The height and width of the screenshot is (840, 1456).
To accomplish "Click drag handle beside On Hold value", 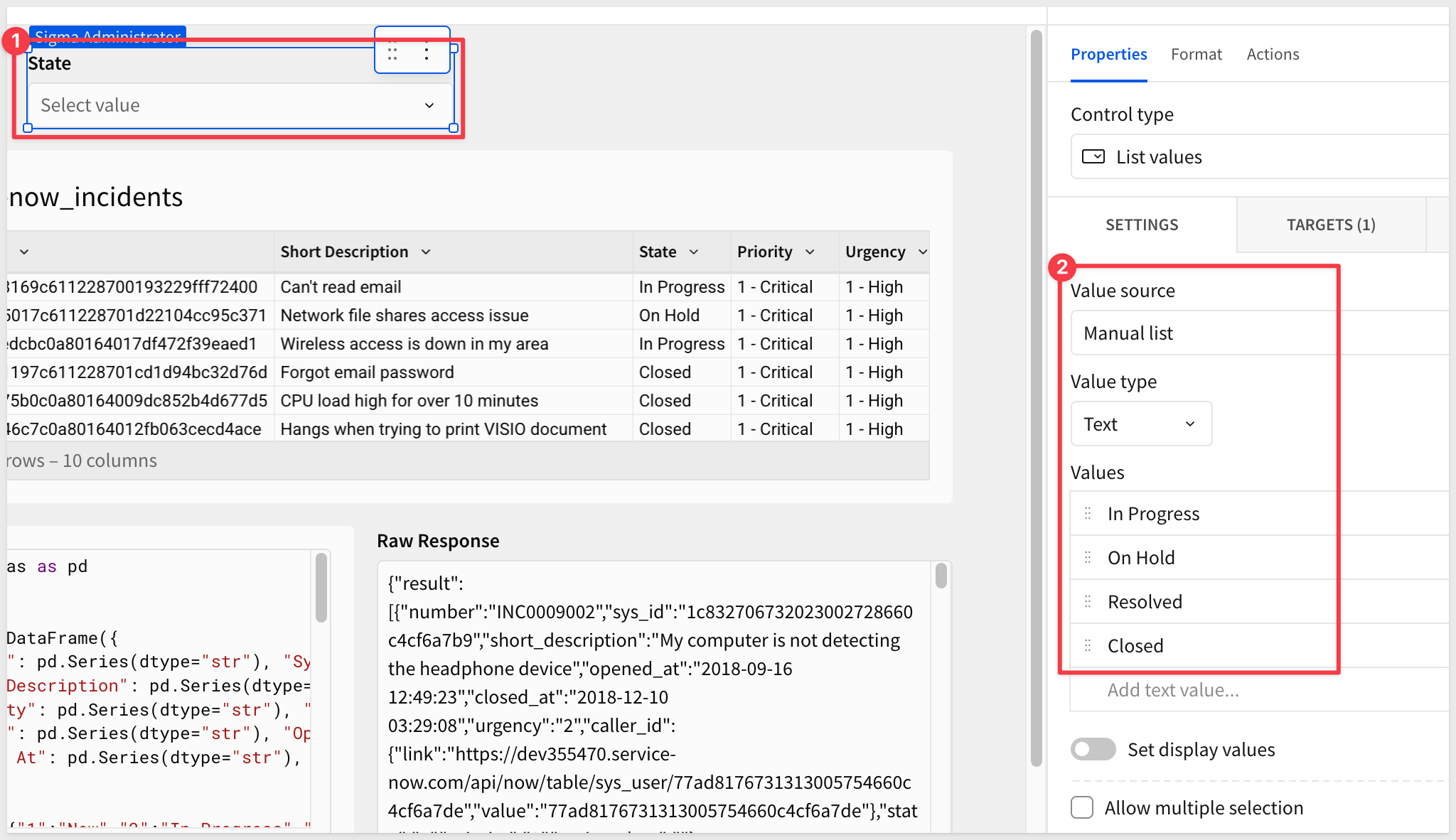I will click(x=1088, y=557).
